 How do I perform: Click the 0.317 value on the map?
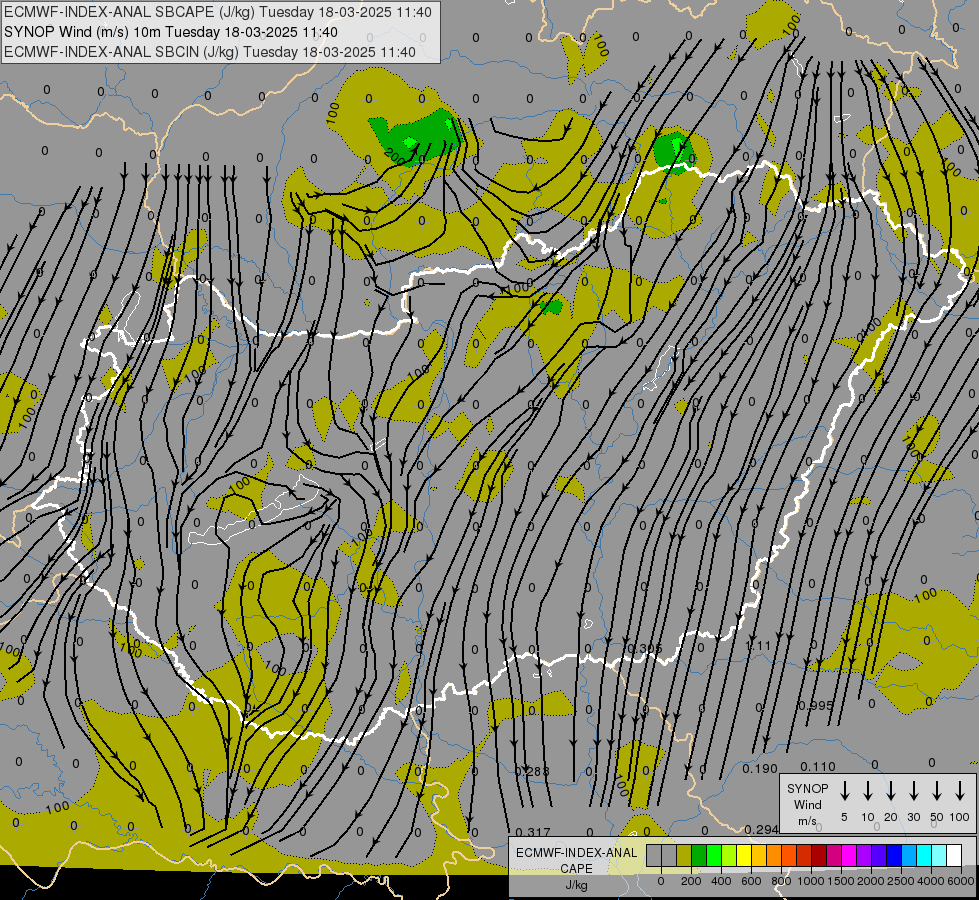coord(533,832)
